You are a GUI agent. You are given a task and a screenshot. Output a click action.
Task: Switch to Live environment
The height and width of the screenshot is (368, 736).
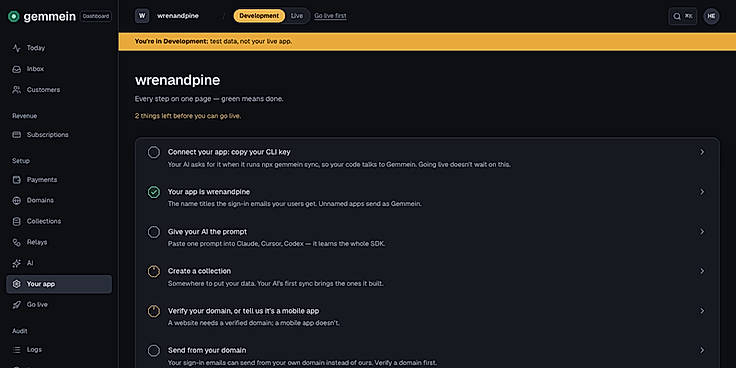[297, 16]
